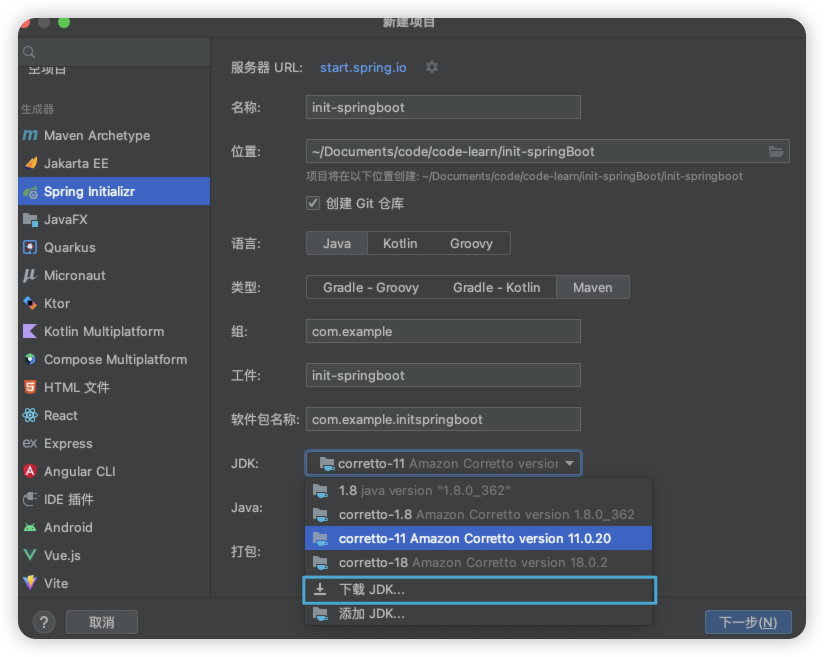Click the start.spring.io link
Image resolution: width=824 pixels, height=657 pixels.
(363, 67)
